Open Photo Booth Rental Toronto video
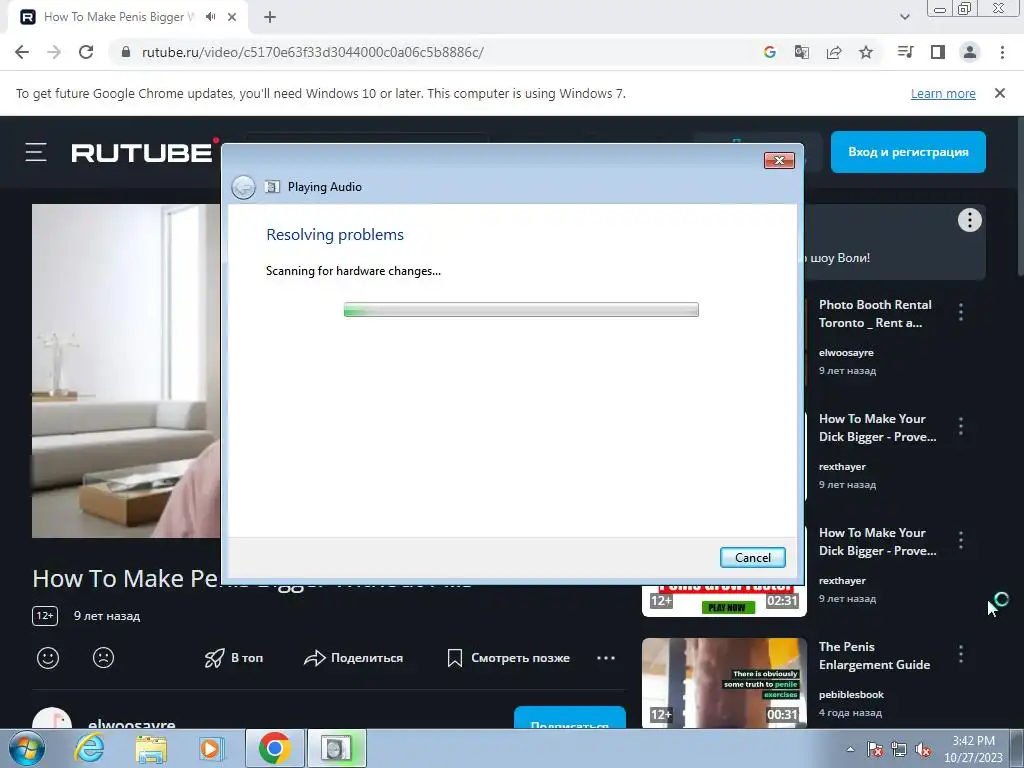Image resolution: width=1024 pixels, height=768 pixels. pyautogui.click(x=875, y=313)
